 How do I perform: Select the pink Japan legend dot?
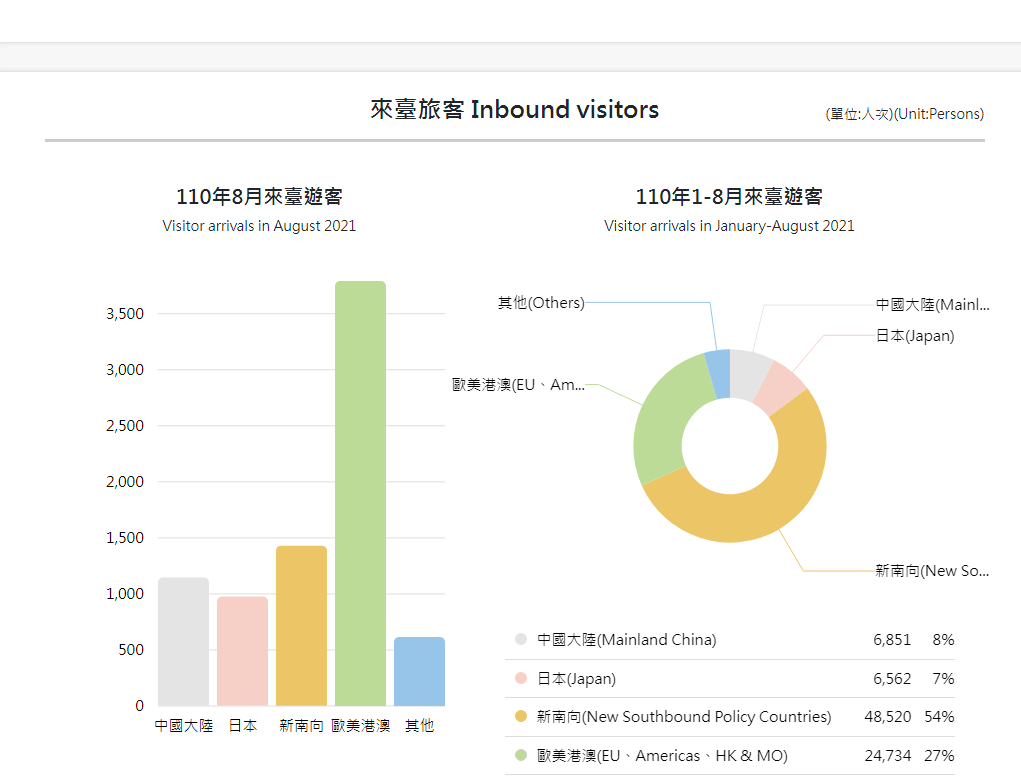pyautogui.click(x=519, y=678)
